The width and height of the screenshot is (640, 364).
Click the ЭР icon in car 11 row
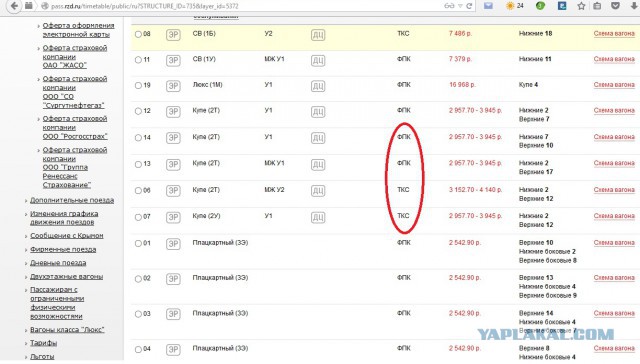pyautogui.click(x=173, y=60)
